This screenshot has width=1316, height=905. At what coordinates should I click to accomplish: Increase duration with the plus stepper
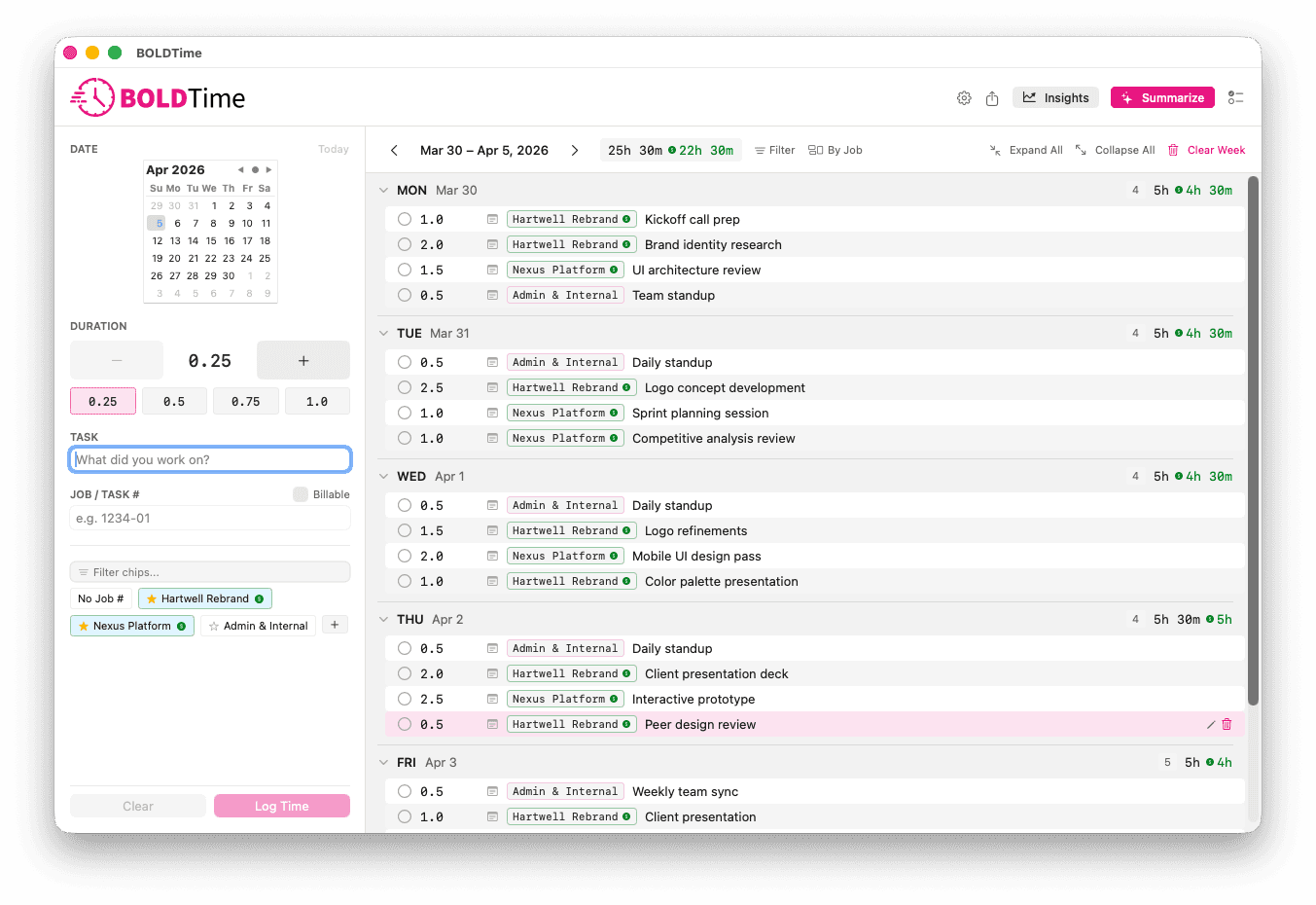tap(302, 360)
